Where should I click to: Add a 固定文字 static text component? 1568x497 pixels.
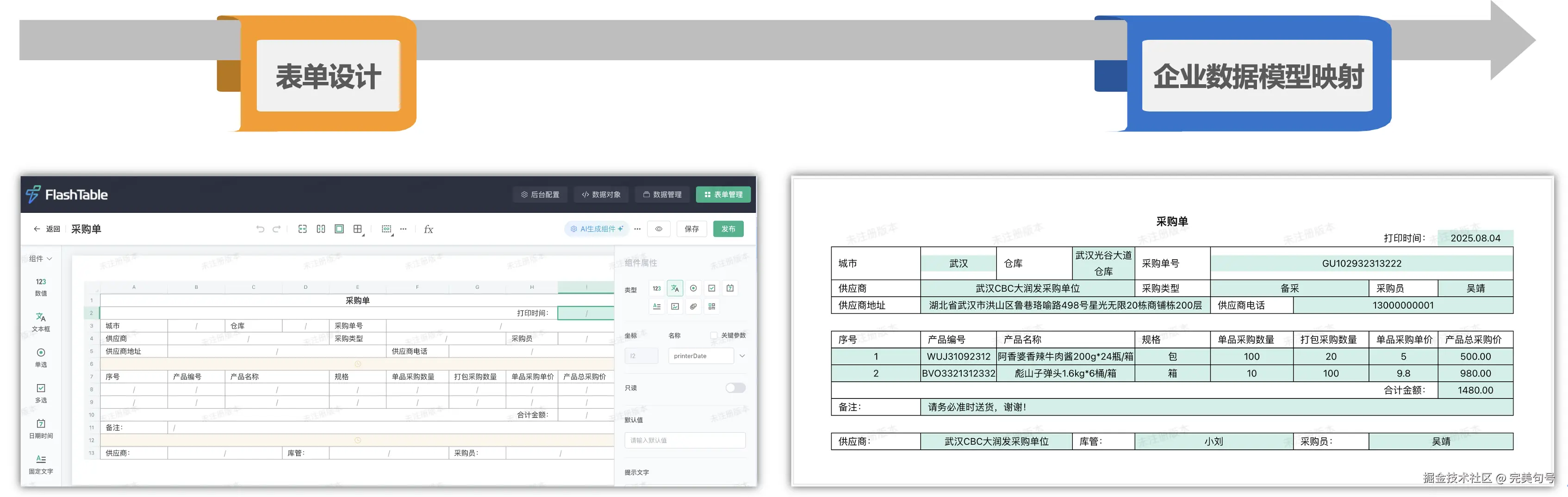tap(41, 464)
